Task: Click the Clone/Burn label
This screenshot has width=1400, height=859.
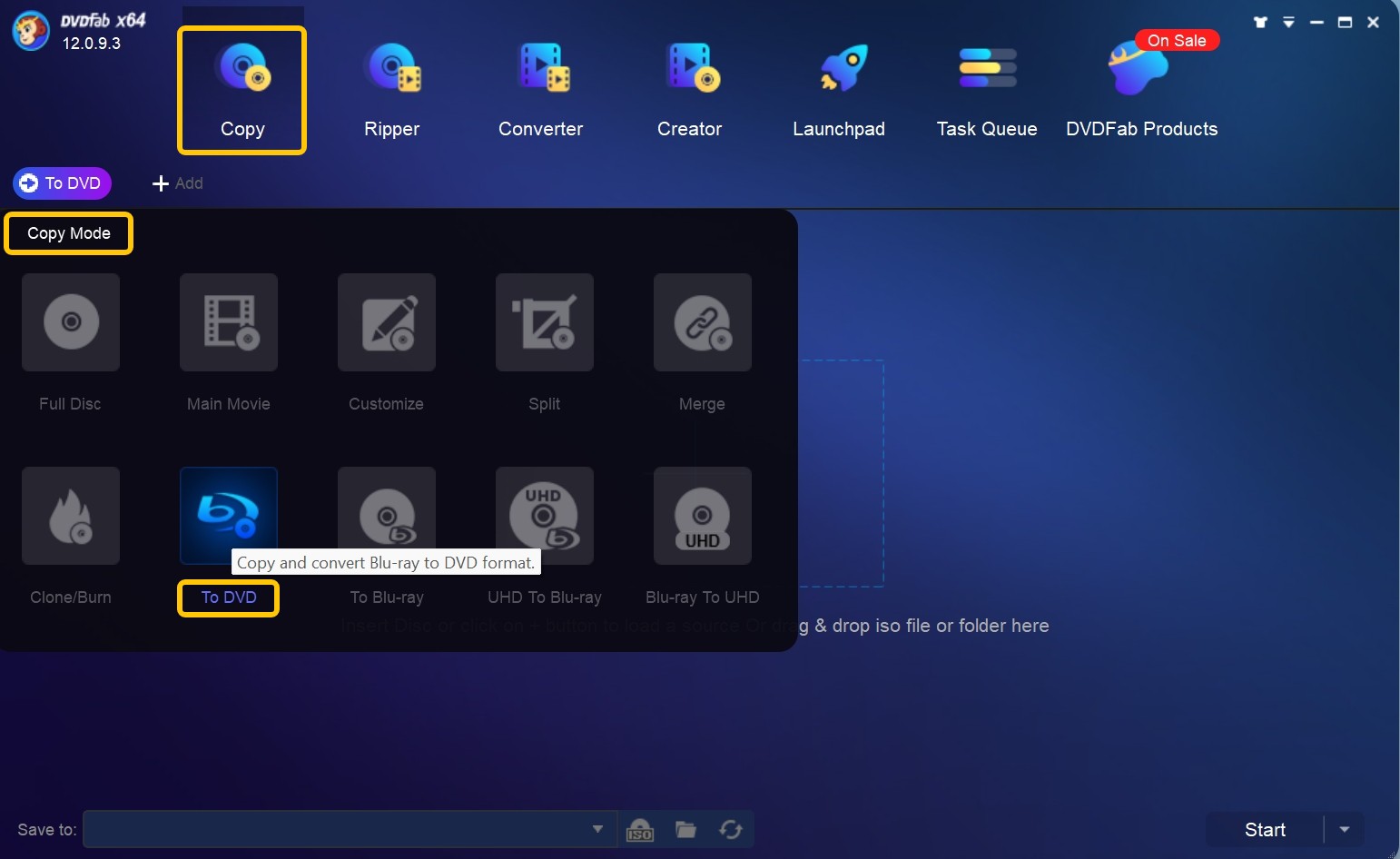Action: [71, 597]
